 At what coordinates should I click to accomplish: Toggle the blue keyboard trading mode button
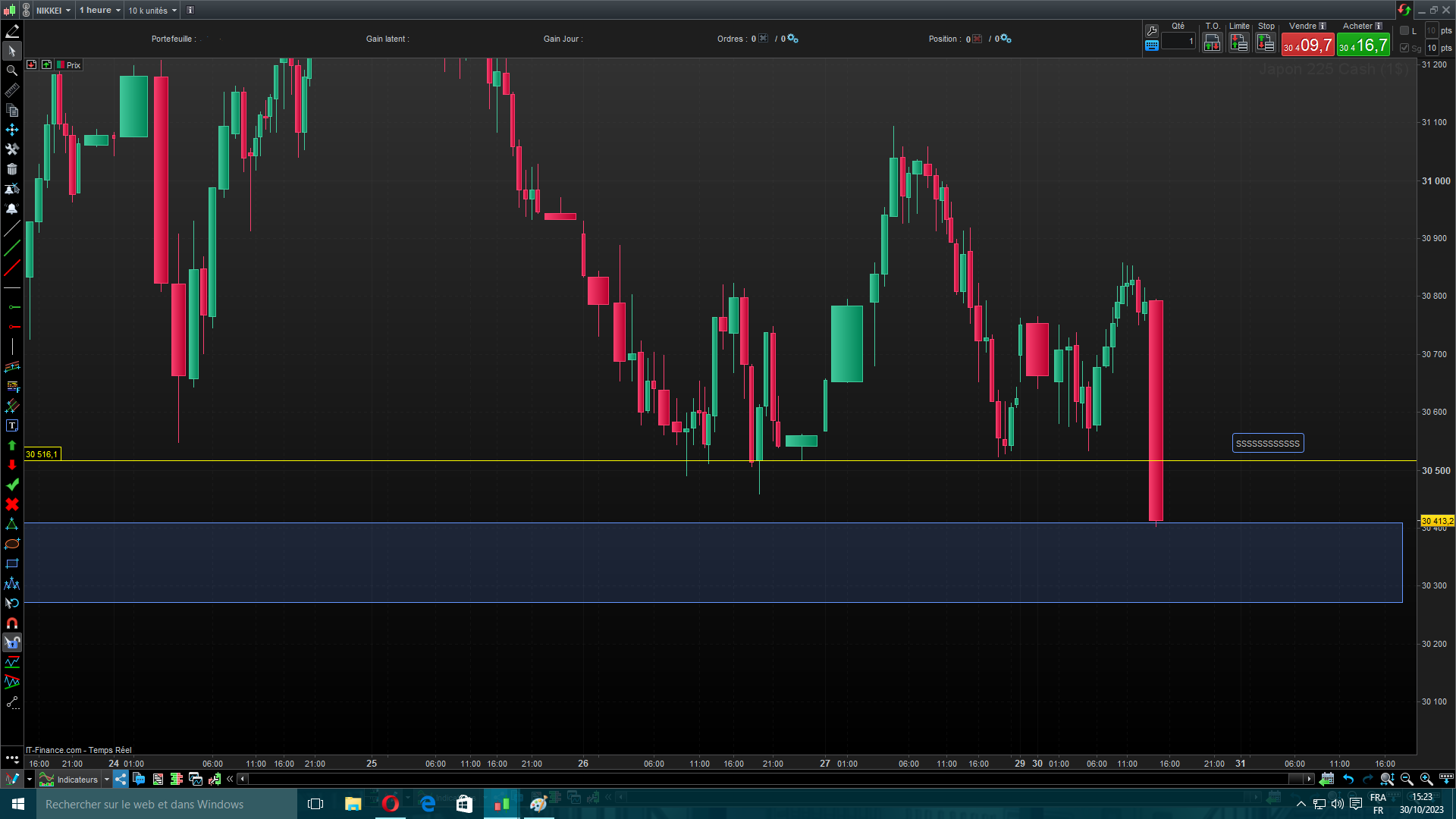tap(1152, 45)
